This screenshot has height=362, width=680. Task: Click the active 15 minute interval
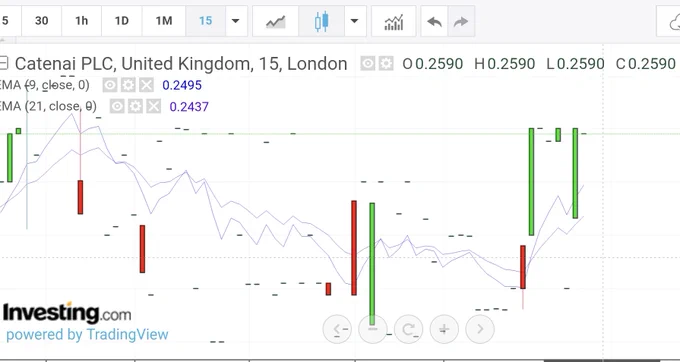coord(206,21)
